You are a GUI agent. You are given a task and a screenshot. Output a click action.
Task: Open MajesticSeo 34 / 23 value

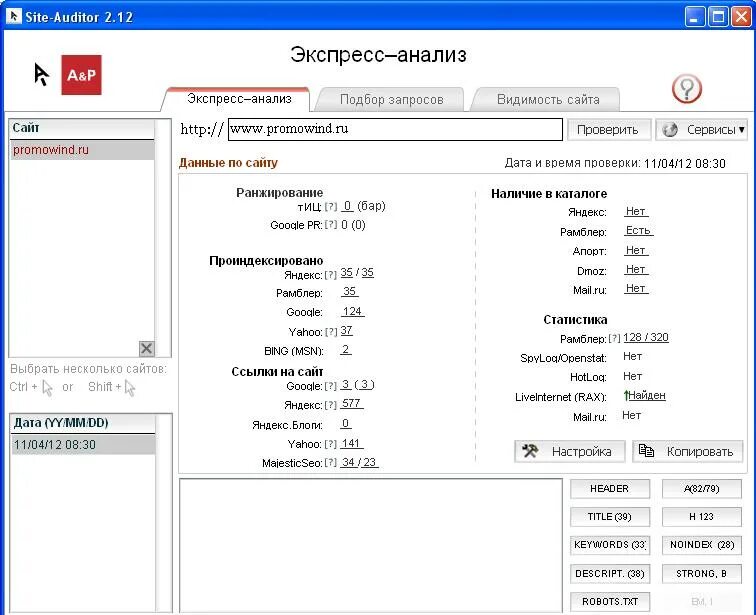(x=359, y=462)
